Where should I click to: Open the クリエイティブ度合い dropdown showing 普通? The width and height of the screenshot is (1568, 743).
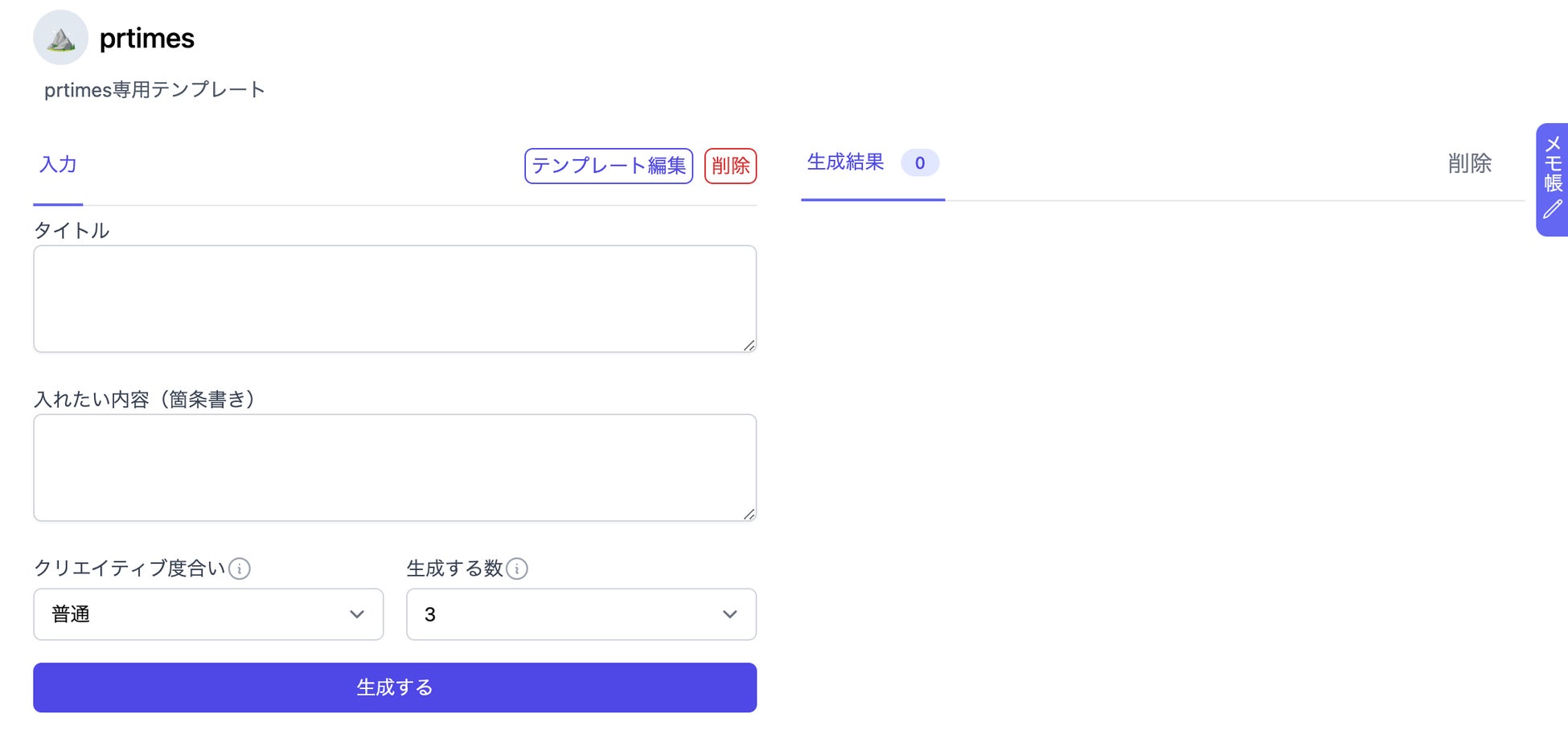[207, 614]
